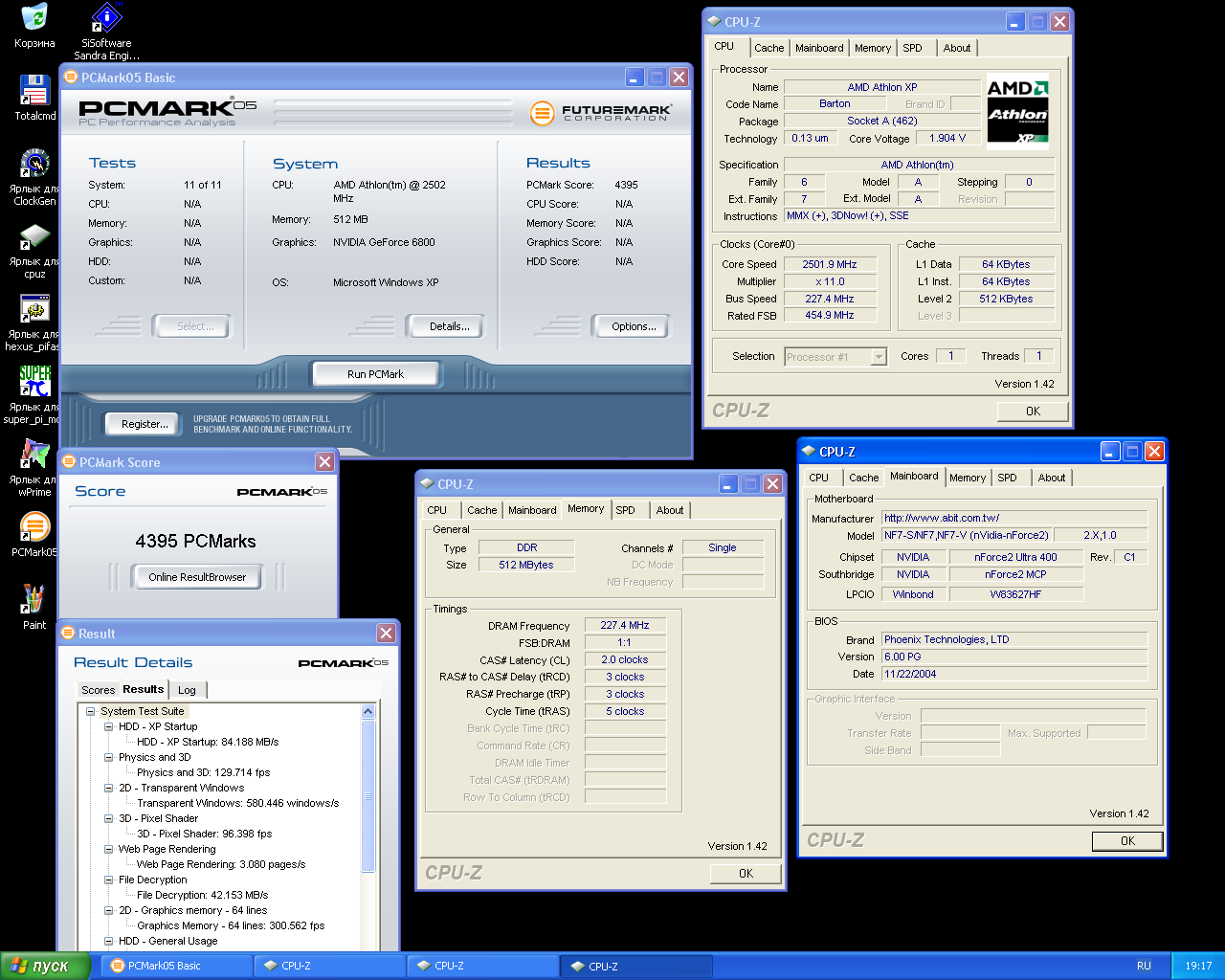Click BIOS brand 'Phoenix Technologies, LTD' value
Screen dimensions: 1225x980
click(1014, 639)
